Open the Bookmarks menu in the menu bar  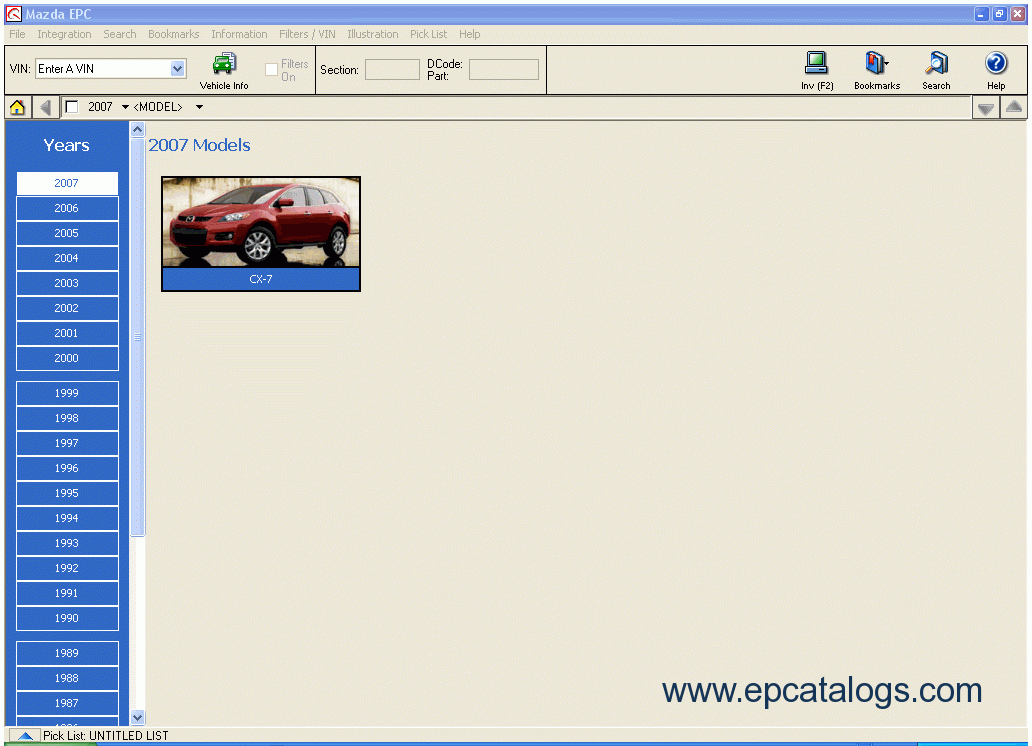pos(174,34)
